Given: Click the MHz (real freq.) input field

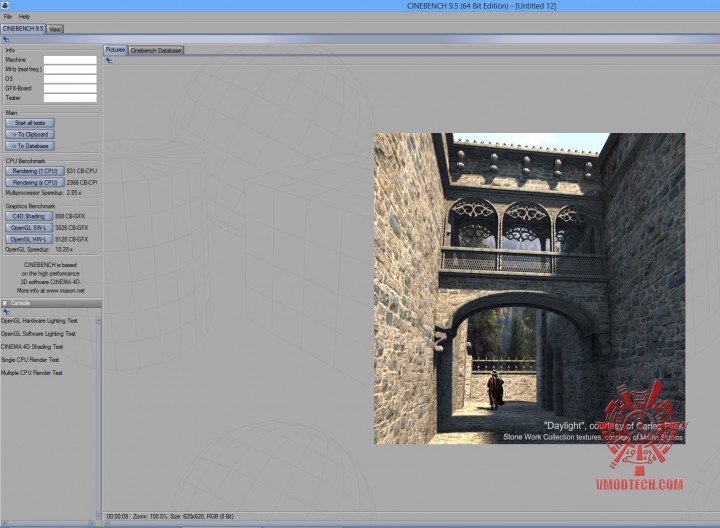Looking at the screenshot, I should pyautogui.click(x=70, y=69).
